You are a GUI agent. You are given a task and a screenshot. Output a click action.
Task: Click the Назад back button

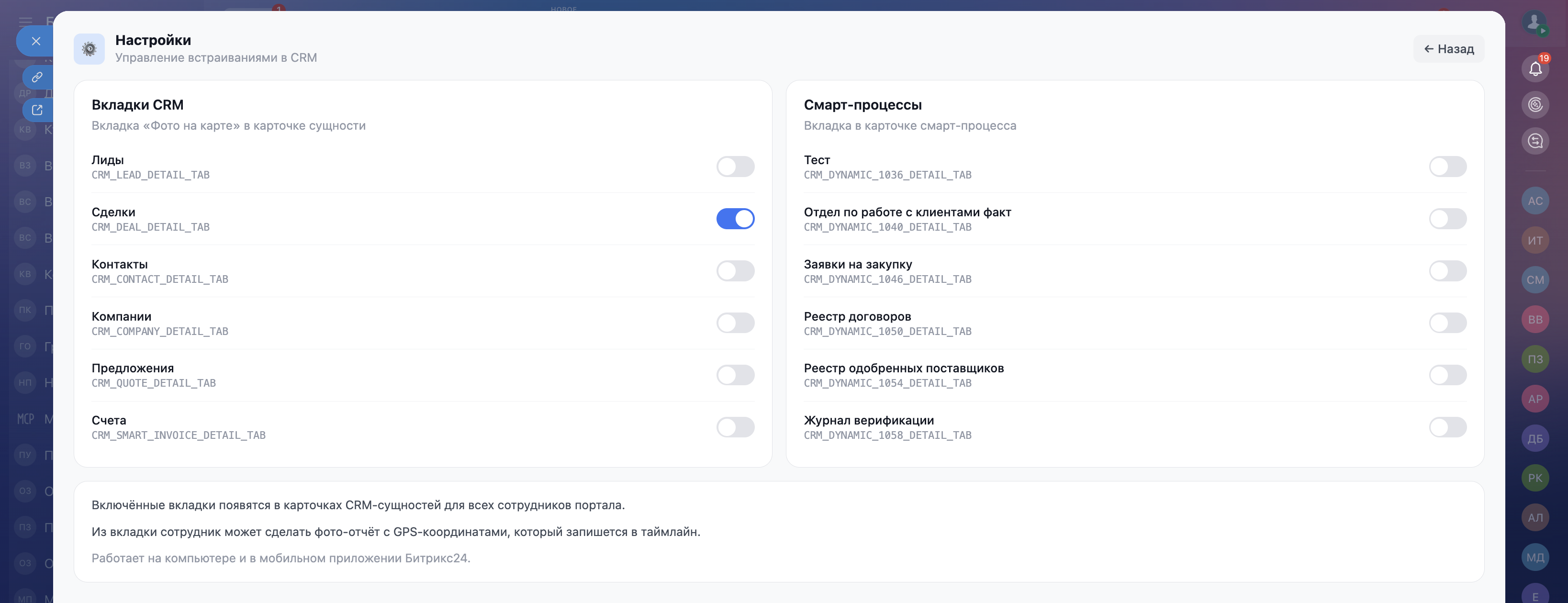pyautogui.click(x=1448, y=49)
